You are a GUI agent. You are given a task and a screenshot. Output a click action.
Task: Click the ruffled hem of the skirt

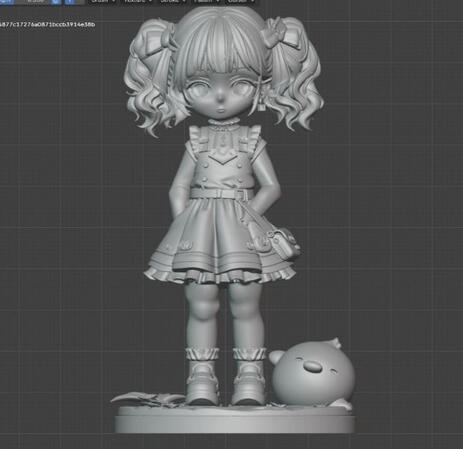220,275
